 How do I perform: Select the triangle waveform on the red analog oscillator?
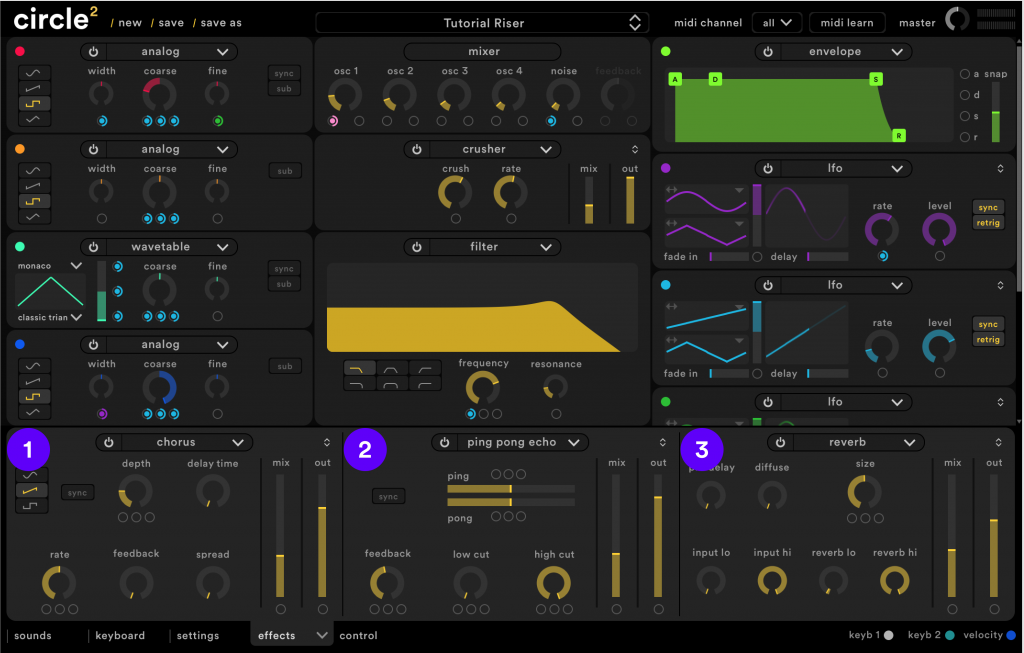[x=33, y=119]
